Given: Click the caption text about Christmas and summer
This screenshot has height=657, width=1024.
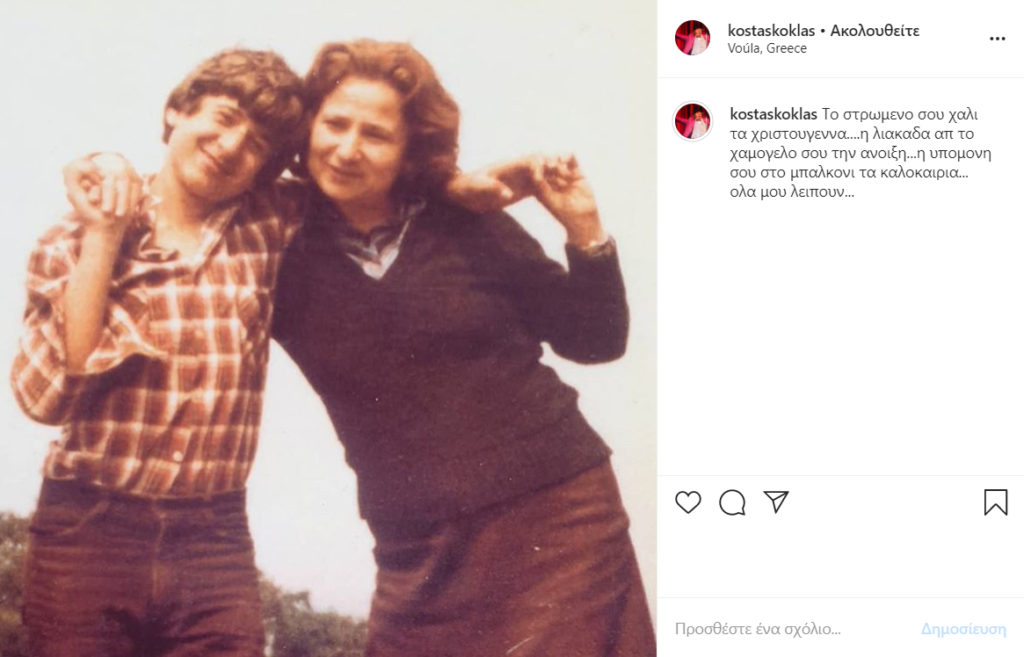Looking at the screenshot, I should (861, 153).
